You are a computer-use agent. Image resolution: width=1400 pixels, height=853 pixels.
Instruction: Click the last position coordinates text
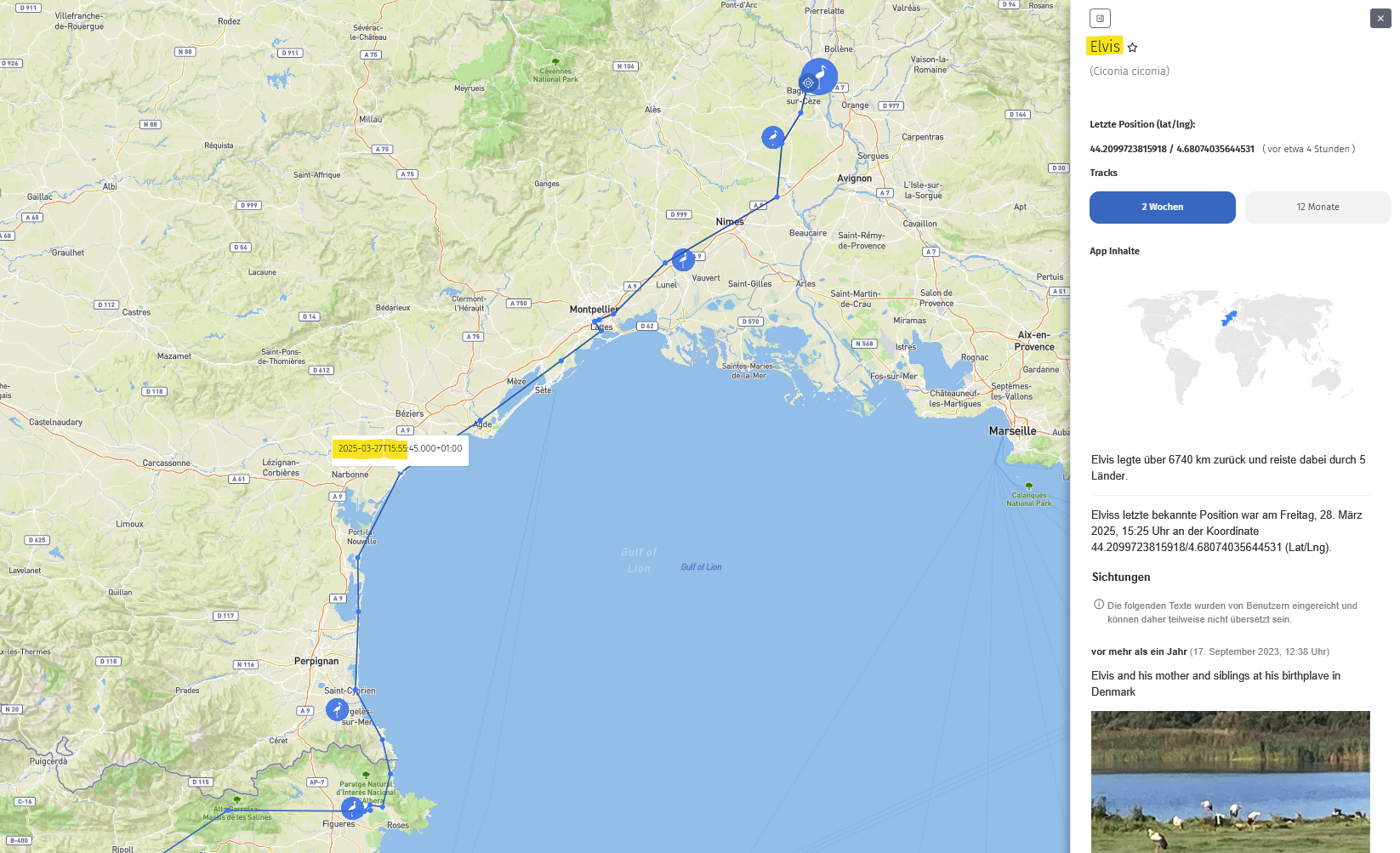[x=1171, y=149]
